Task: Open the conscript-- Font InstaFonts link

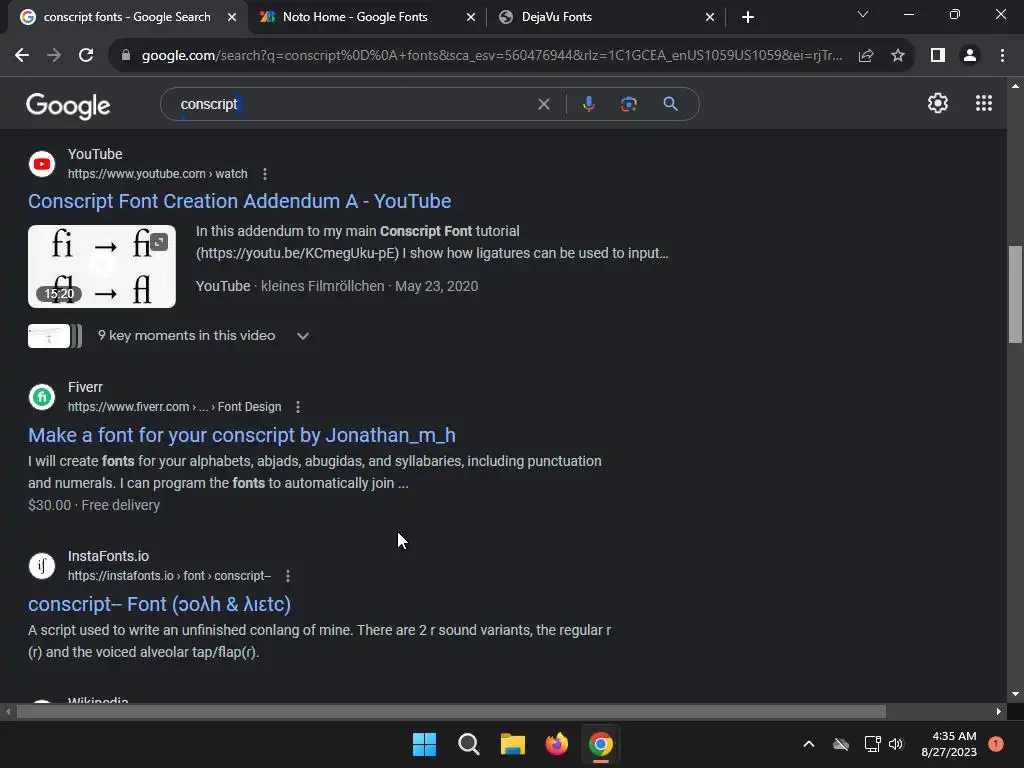Action: [159, 604]
